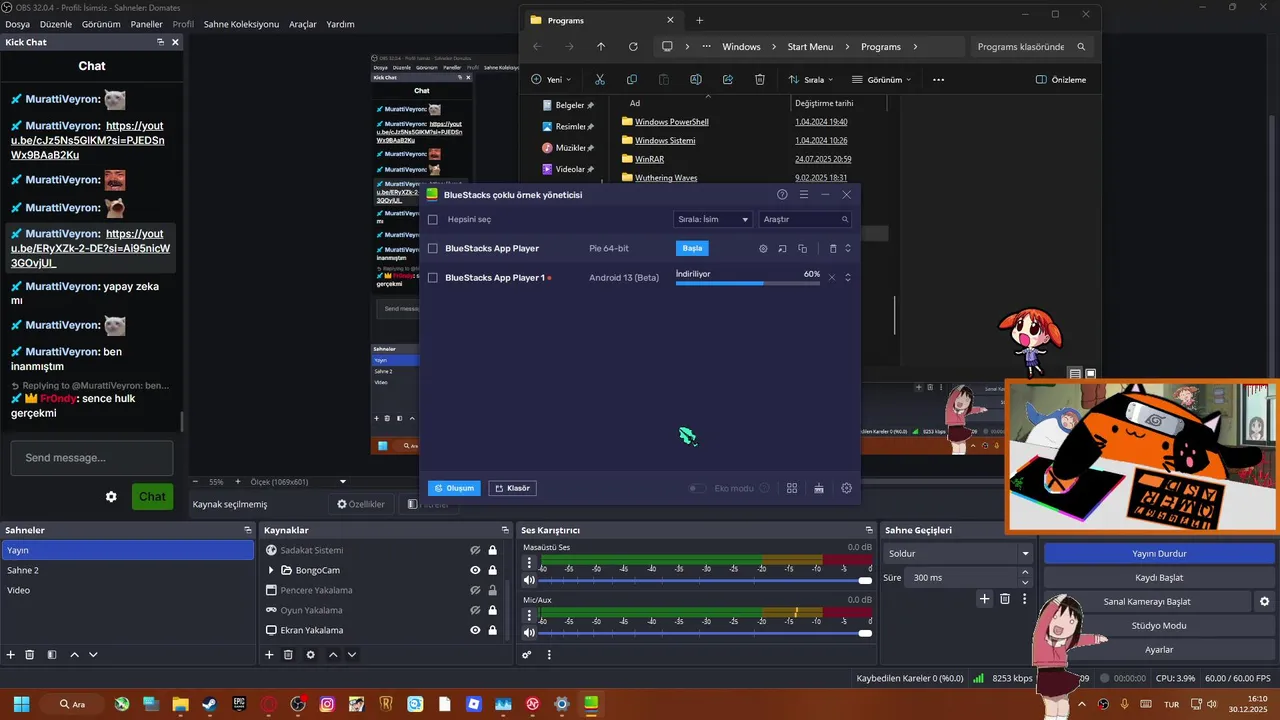This screenshot has width=1280, height=720.
Task: Open Araçlar menu in OBS
Action: coord(303,24)
